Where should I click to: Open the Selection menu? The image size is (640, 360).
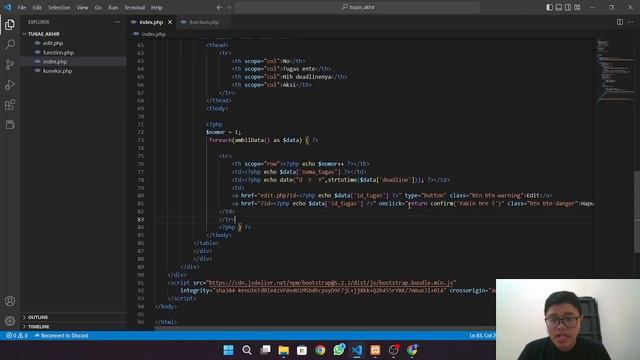tap(59, 7)
